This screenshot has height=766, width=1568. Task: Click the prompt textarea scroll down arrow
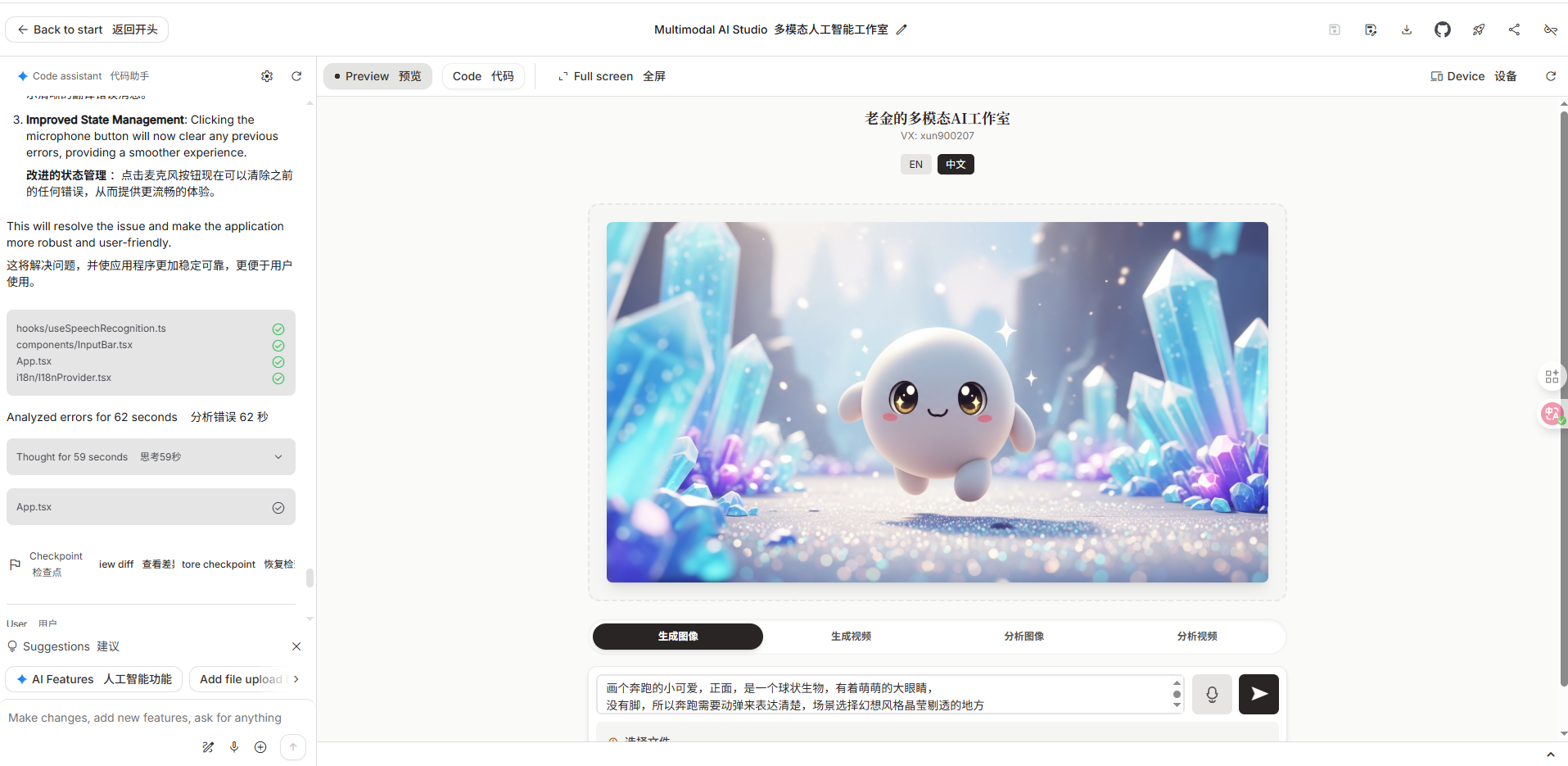click(1177, 705)
